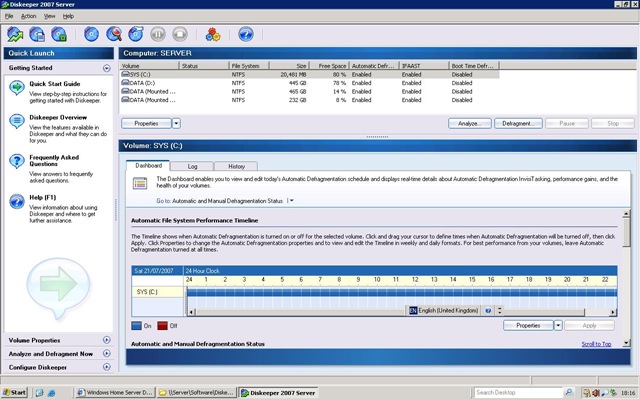Click the plain blue disc toolbar icon
This screenshot has width=640, height=400.
pyautogui.click(x=91, y=34)
